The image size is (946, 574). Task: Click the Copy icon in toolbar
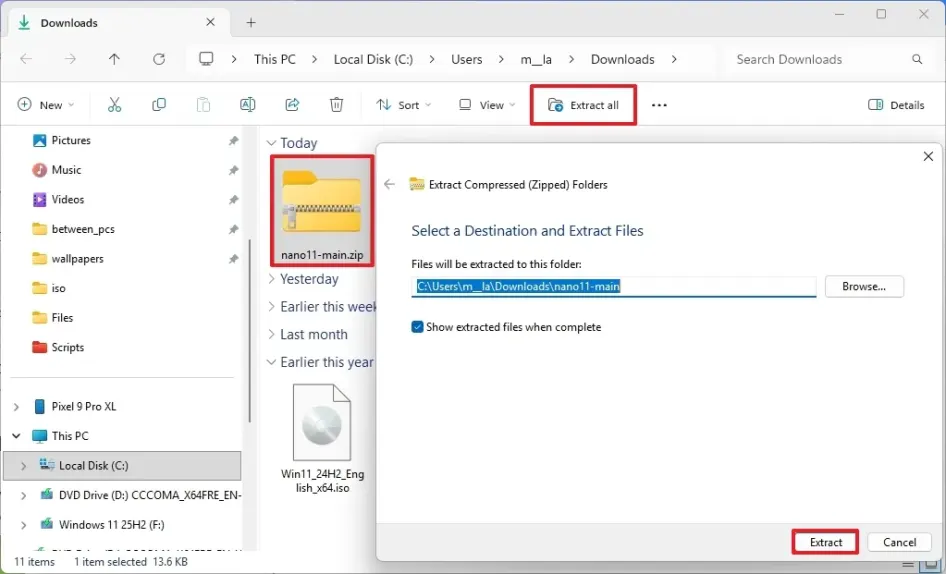point(159,105)
